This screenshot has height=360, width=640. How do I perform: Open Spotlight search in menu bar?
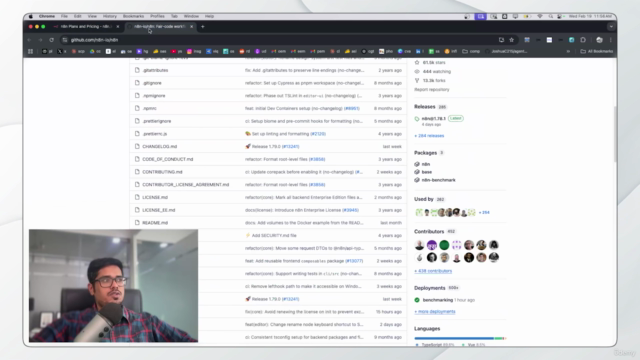tap(550, 16)
